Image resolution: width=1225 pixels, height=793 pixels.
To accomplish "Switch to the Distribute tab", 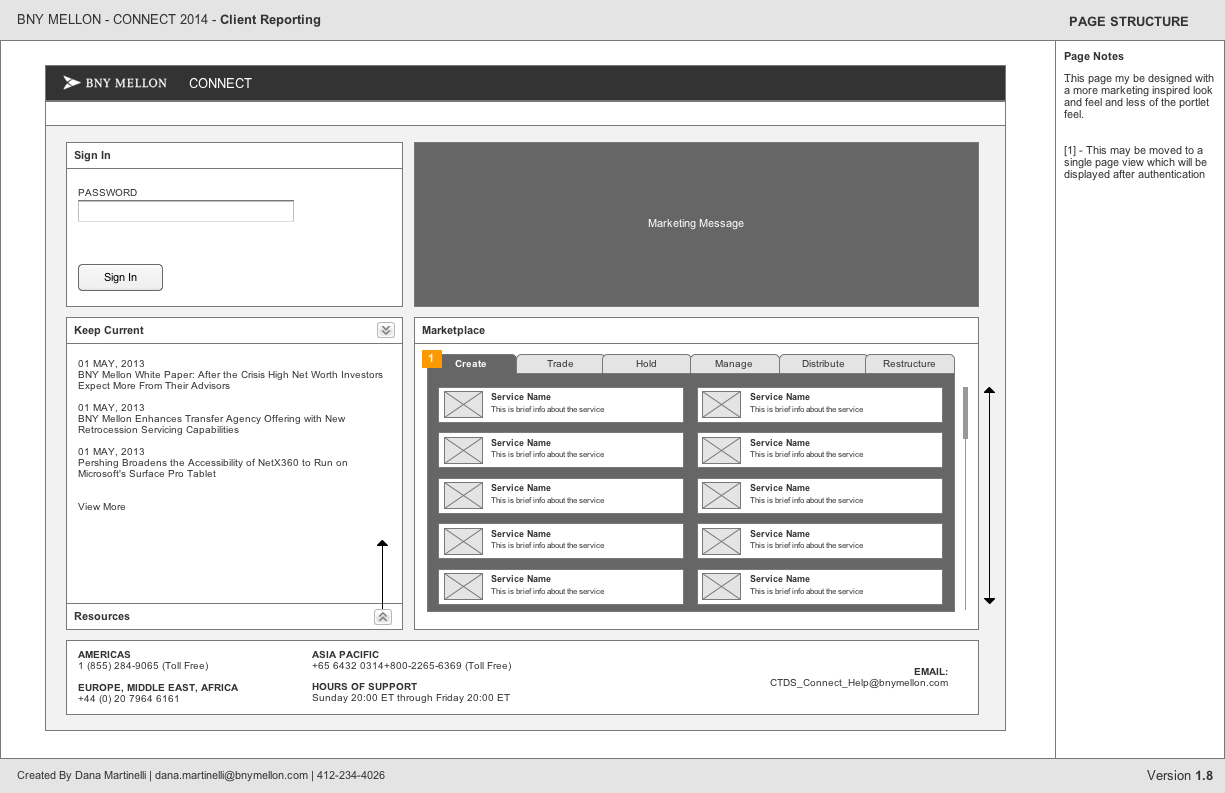I will coord(823,364).
